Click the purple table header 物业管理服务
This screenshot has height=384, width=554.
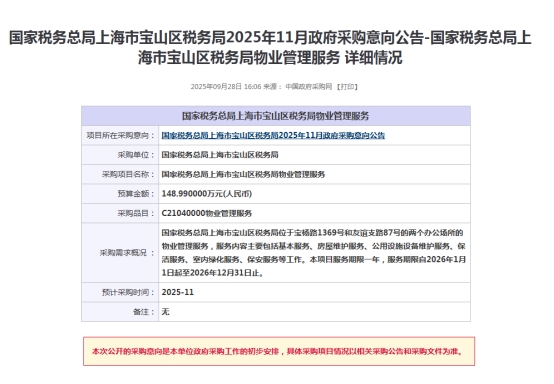pos(276,116)
